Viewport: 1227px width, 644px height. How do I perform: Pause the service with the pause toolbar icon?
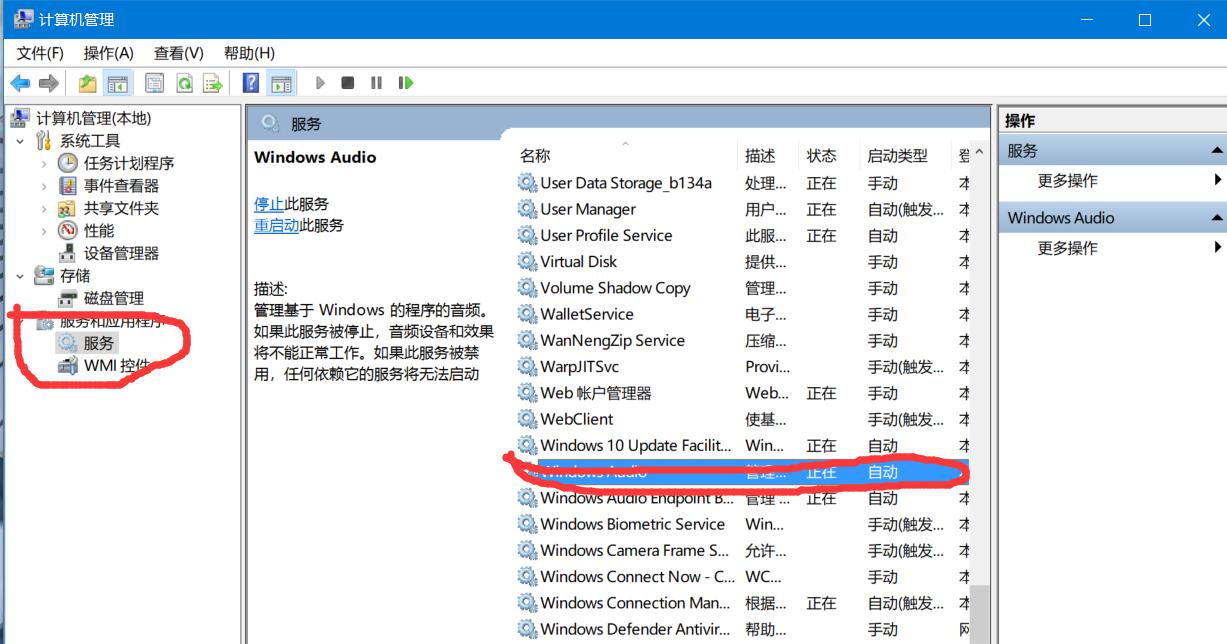click(375, 82)
